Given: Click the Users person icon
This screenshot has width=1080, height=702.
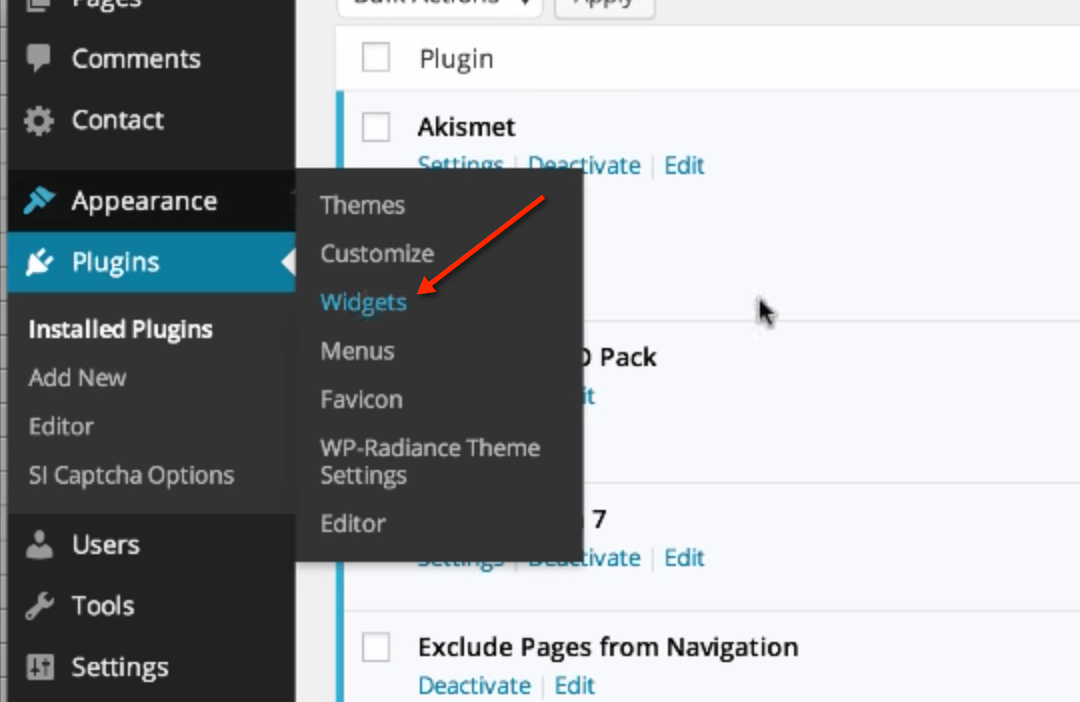Looking at the screenshot, I should [39, 545].
